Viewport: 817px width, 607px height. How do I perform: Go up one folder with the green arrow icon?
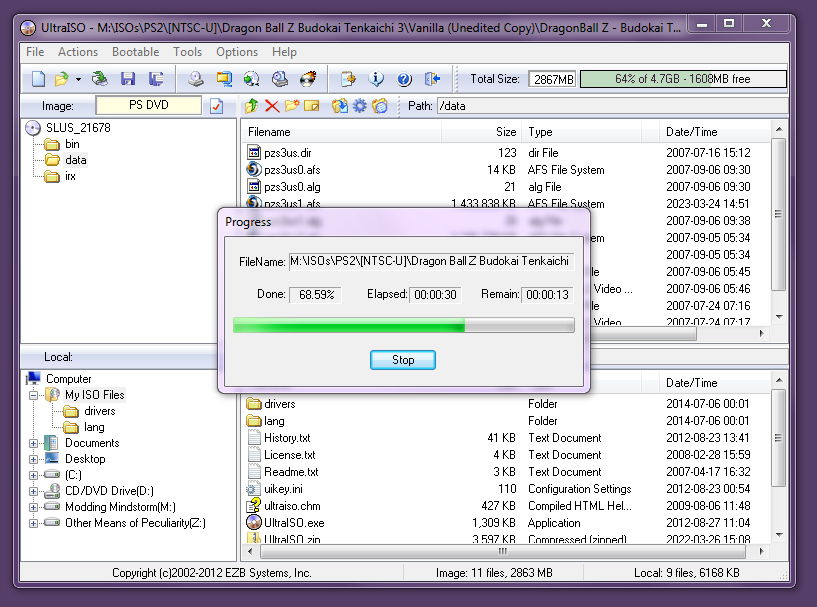252,106
